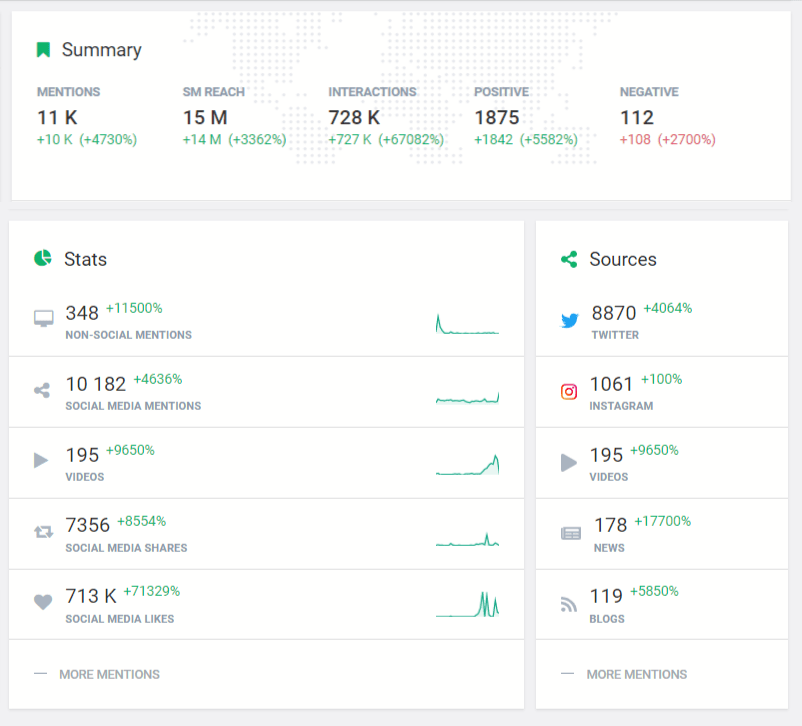
Task: Click the 11 K Mentions summary value
Action: 57,117
